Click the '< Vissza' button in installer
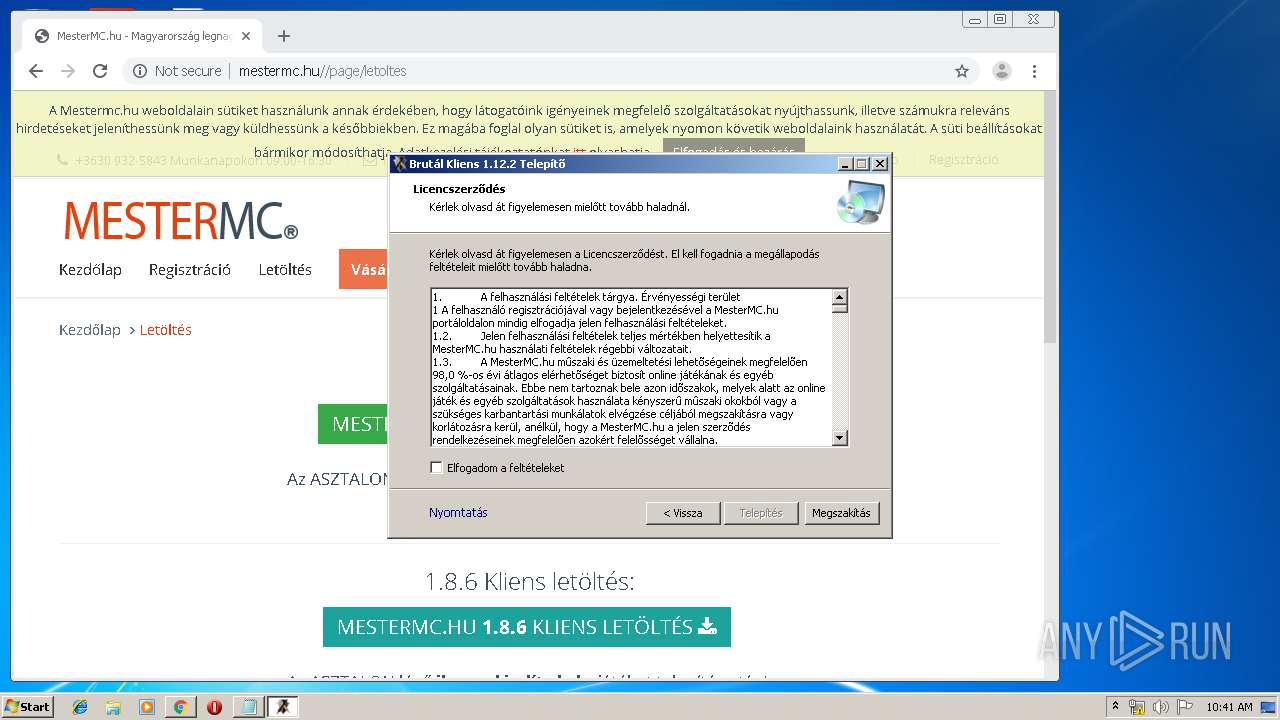 pos(682,513)
